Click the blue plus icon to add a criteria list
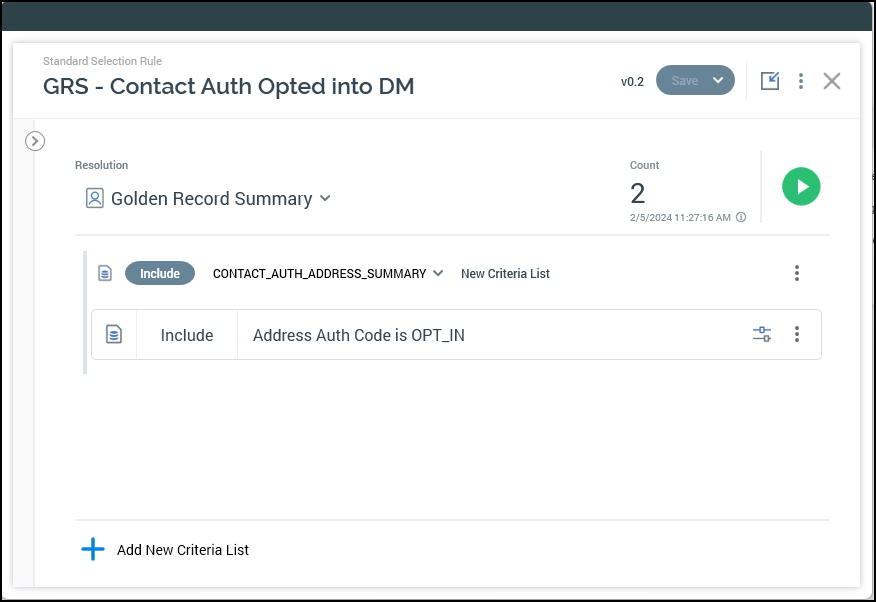876x602 pixels. pos(93,549)
